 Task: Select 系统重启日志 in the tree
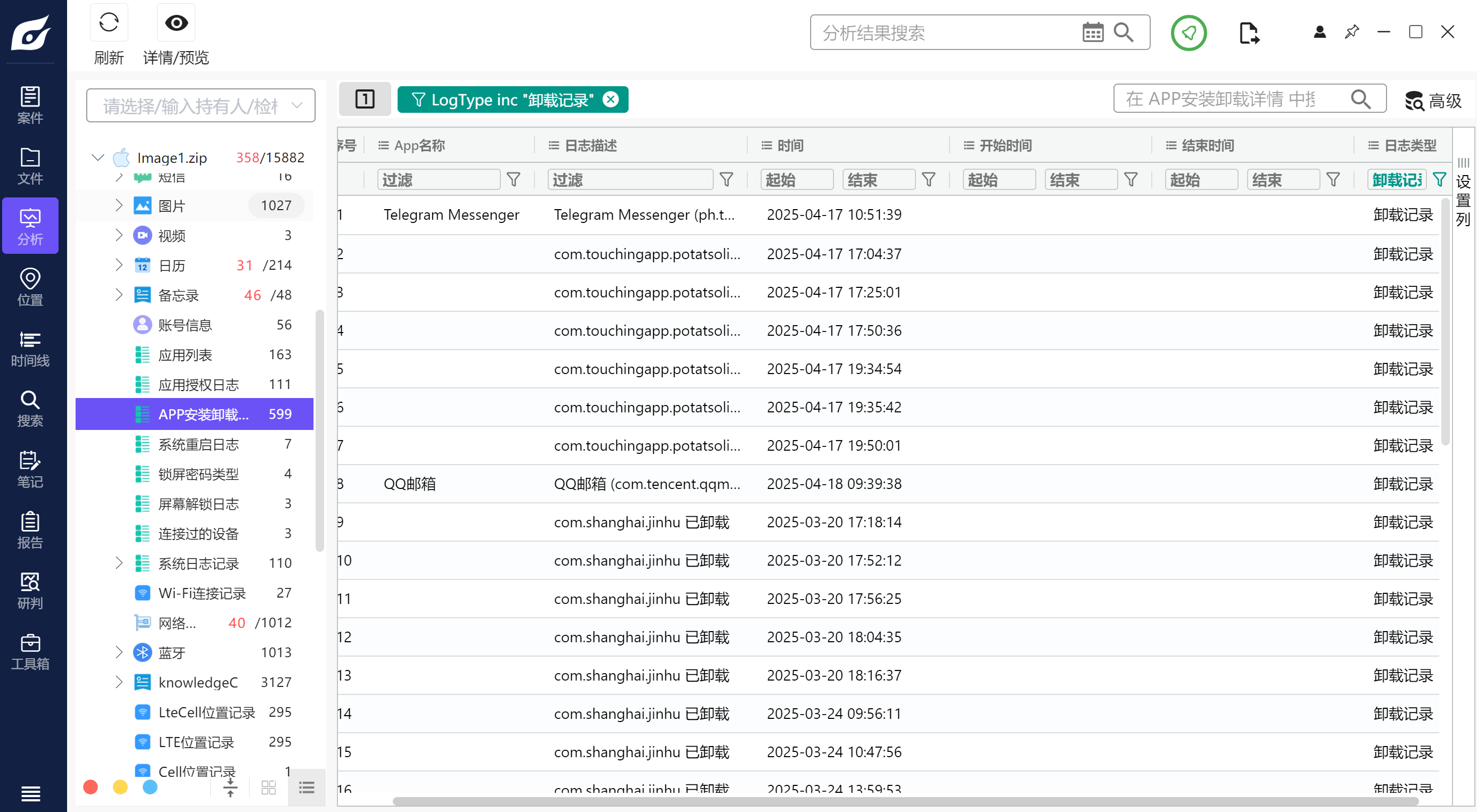[x=194, y=444]
